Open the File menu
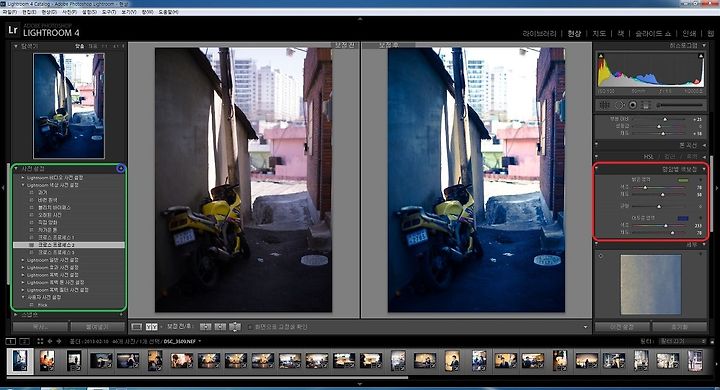Viewport: 720px width, 390px height. [9, 12]
